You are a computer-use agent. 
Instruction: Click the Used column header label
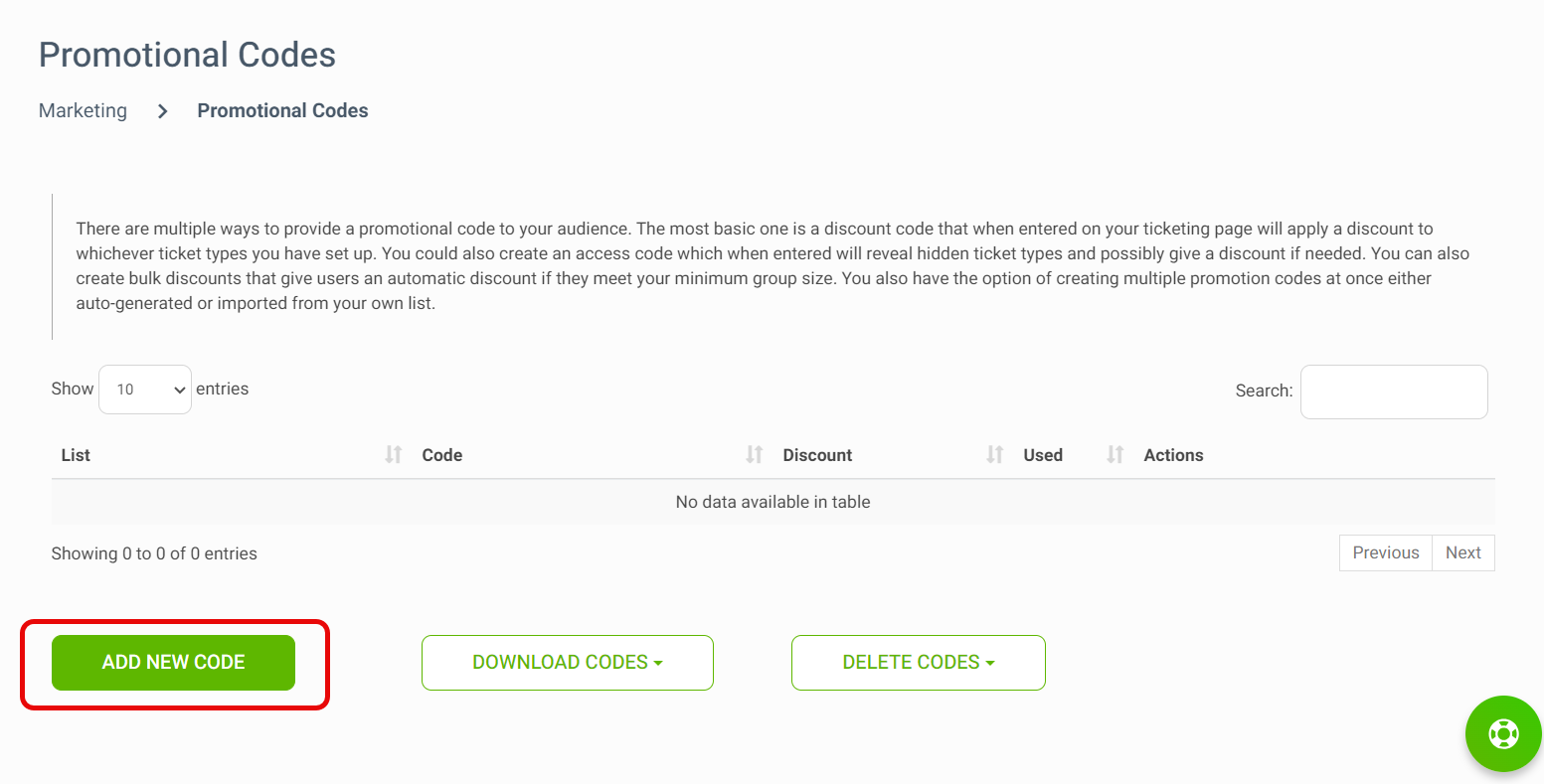click(x=1043, y=455)
